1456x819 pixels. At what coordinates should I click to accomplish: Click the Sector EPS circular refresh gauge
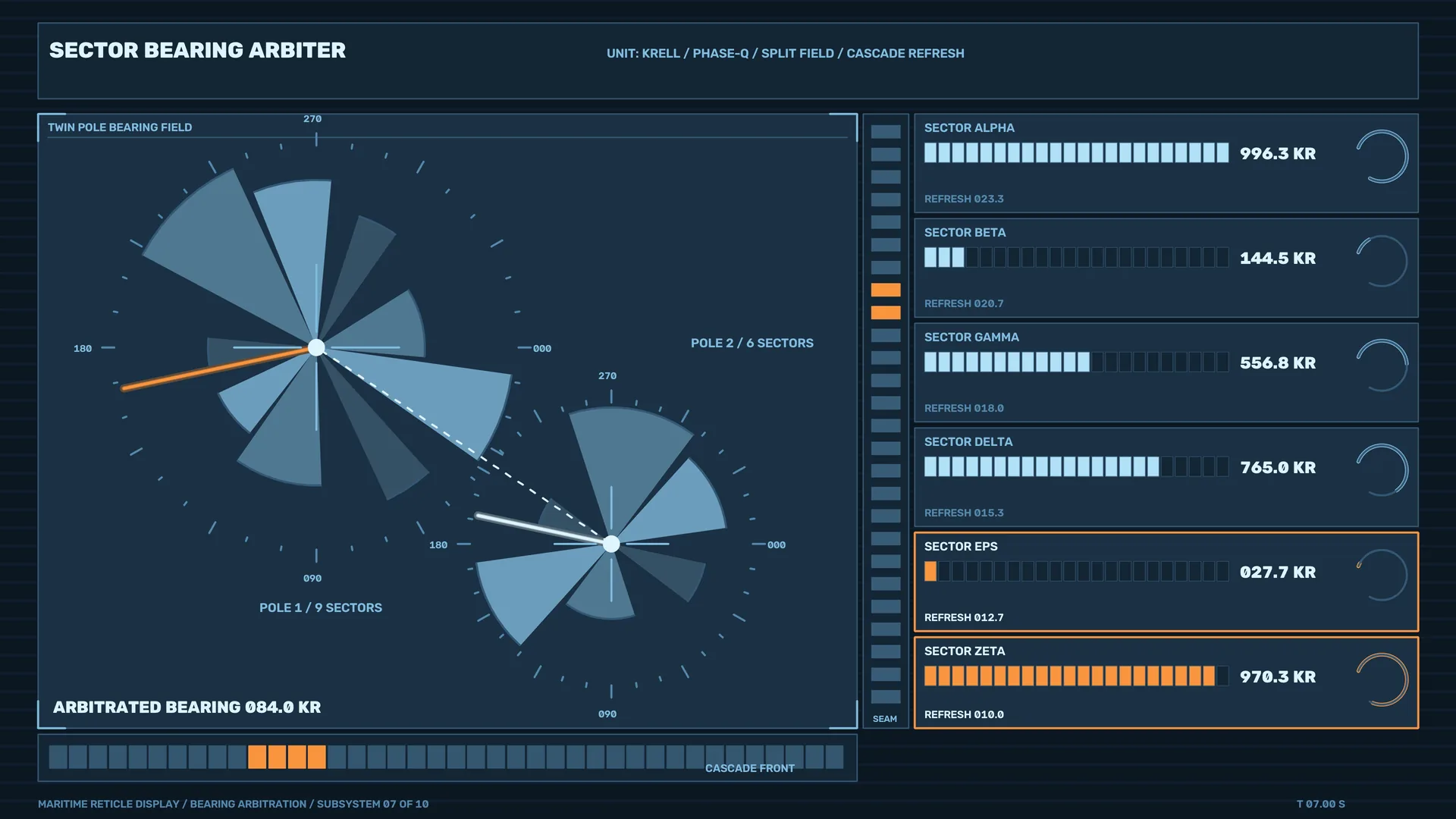pyautogui.click(x=1382, y=576)
